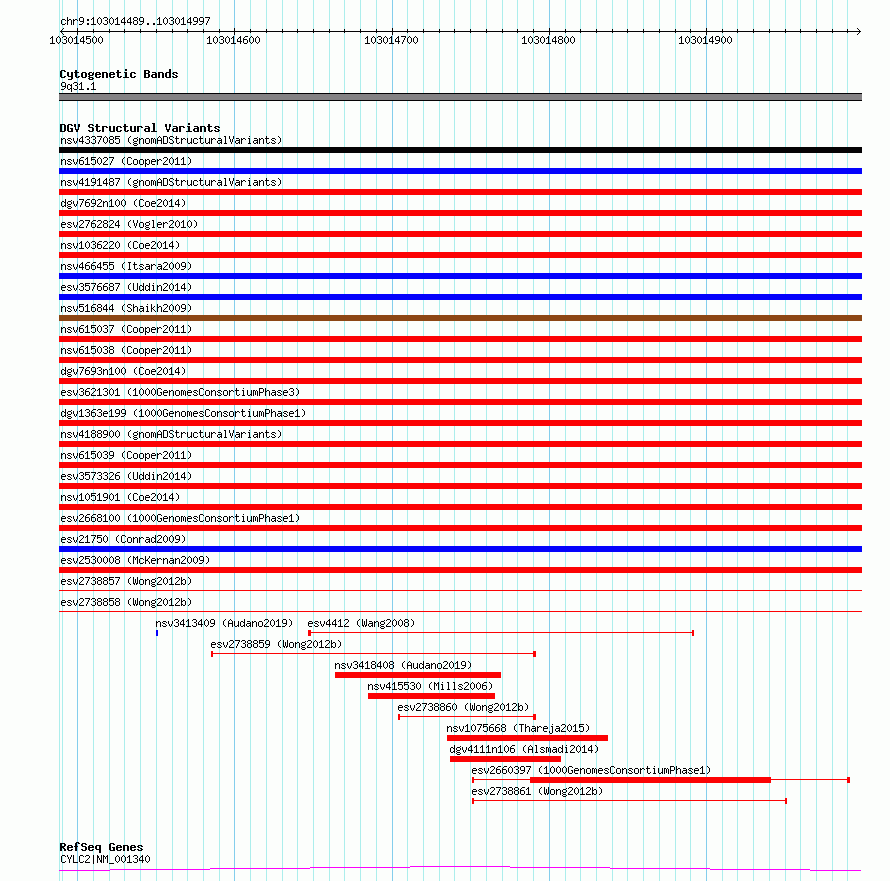This screenshot has width=890, height=881.
Task: Click esv3621301 1000GenomesConsortiumPhase3 label
Action: click(x=180, y=392)
